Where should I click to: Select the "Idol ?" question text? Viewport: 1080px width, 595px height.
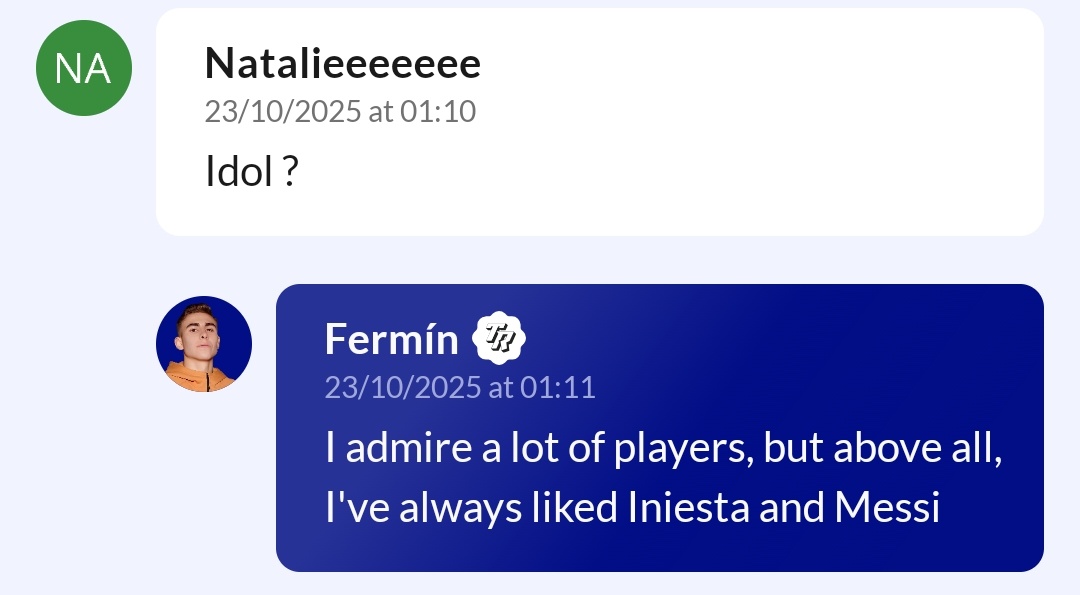click(252, 172)
